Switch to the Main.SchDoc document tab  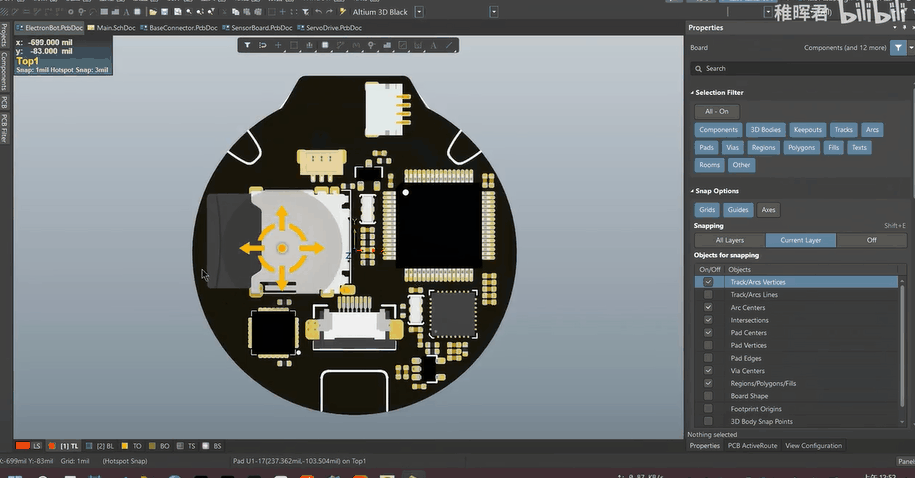coord(115,28)
